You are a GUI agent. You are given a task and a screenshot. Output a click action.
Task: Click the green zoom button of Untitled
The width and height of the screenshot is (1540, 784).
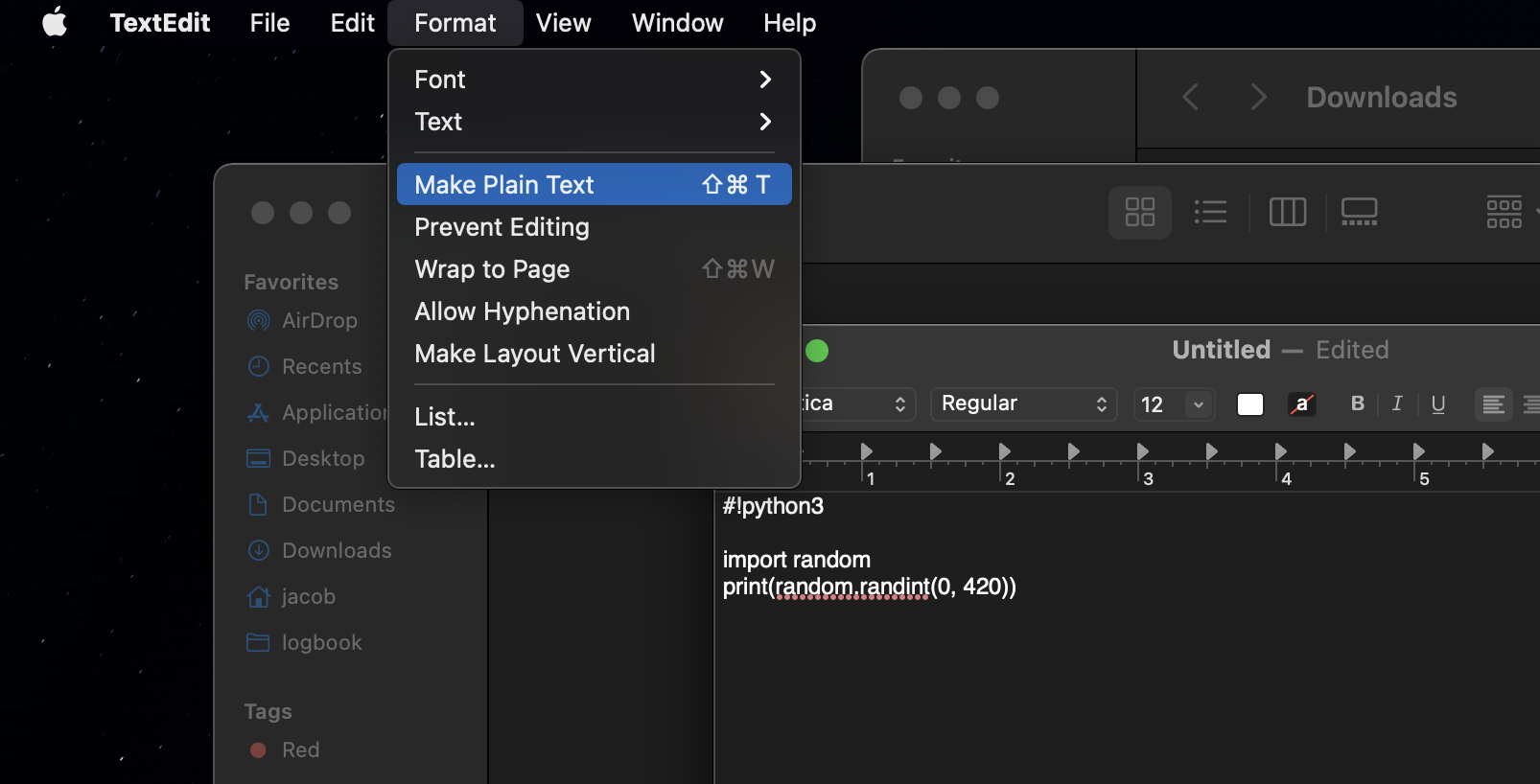pos(817,351)
